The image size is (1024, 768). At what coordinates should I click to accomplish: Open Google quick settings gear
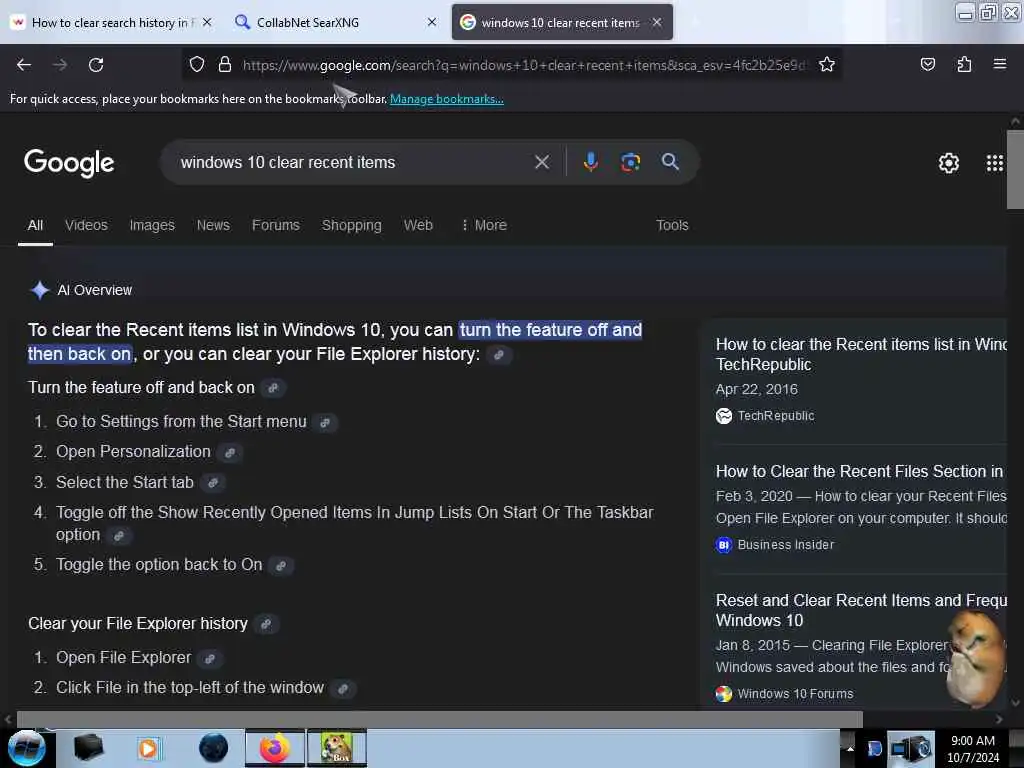click(x=948, y=163)
